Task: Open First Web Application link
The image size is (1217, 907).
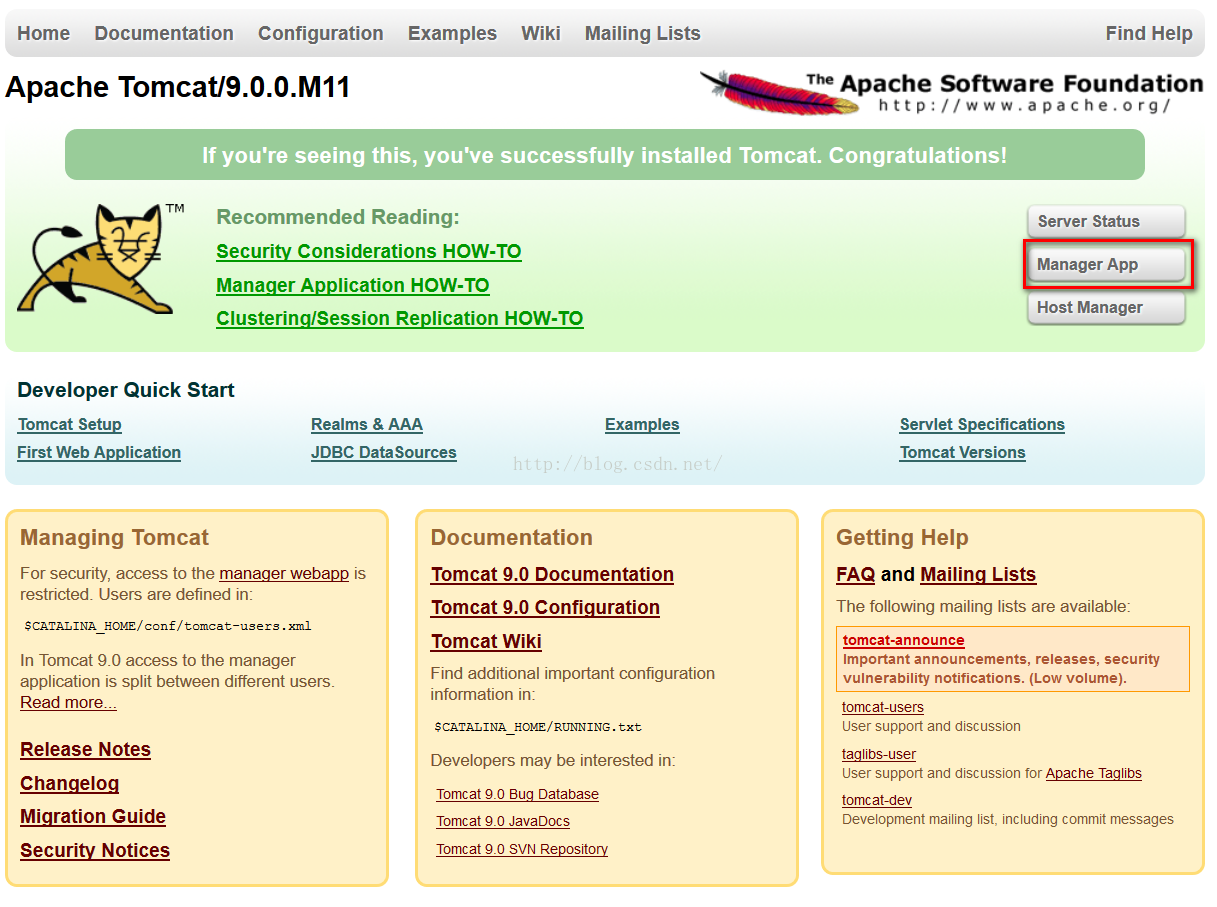Action: [99, 452]
